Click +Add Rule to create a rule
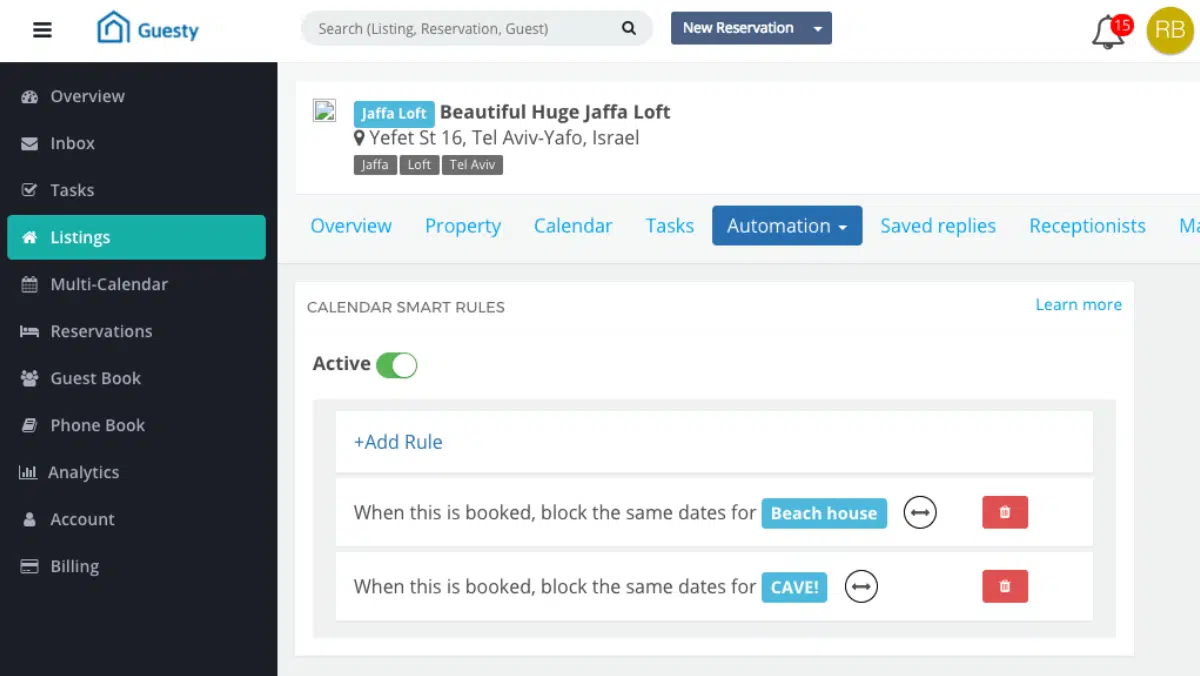This screenshot has width=1200, height=676. coord(398,441)
